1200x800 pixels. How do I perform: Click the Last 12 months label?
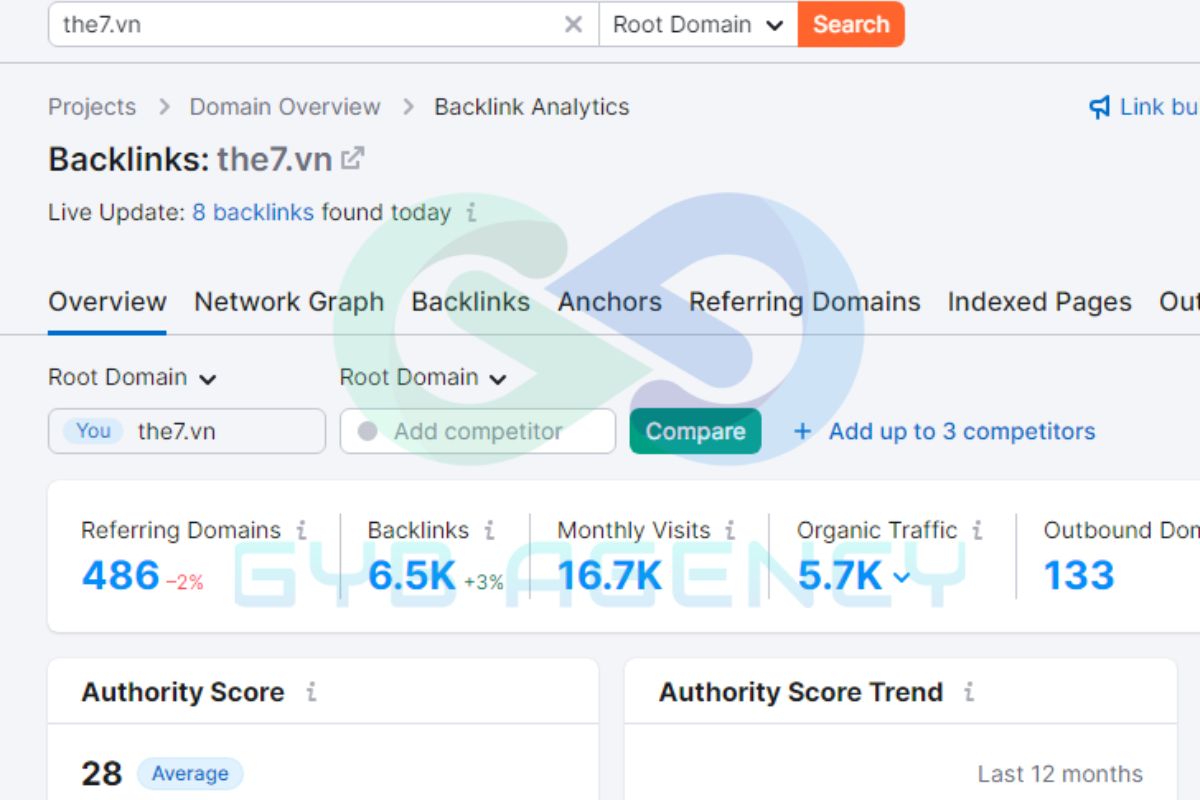[x=1060, y=774]
